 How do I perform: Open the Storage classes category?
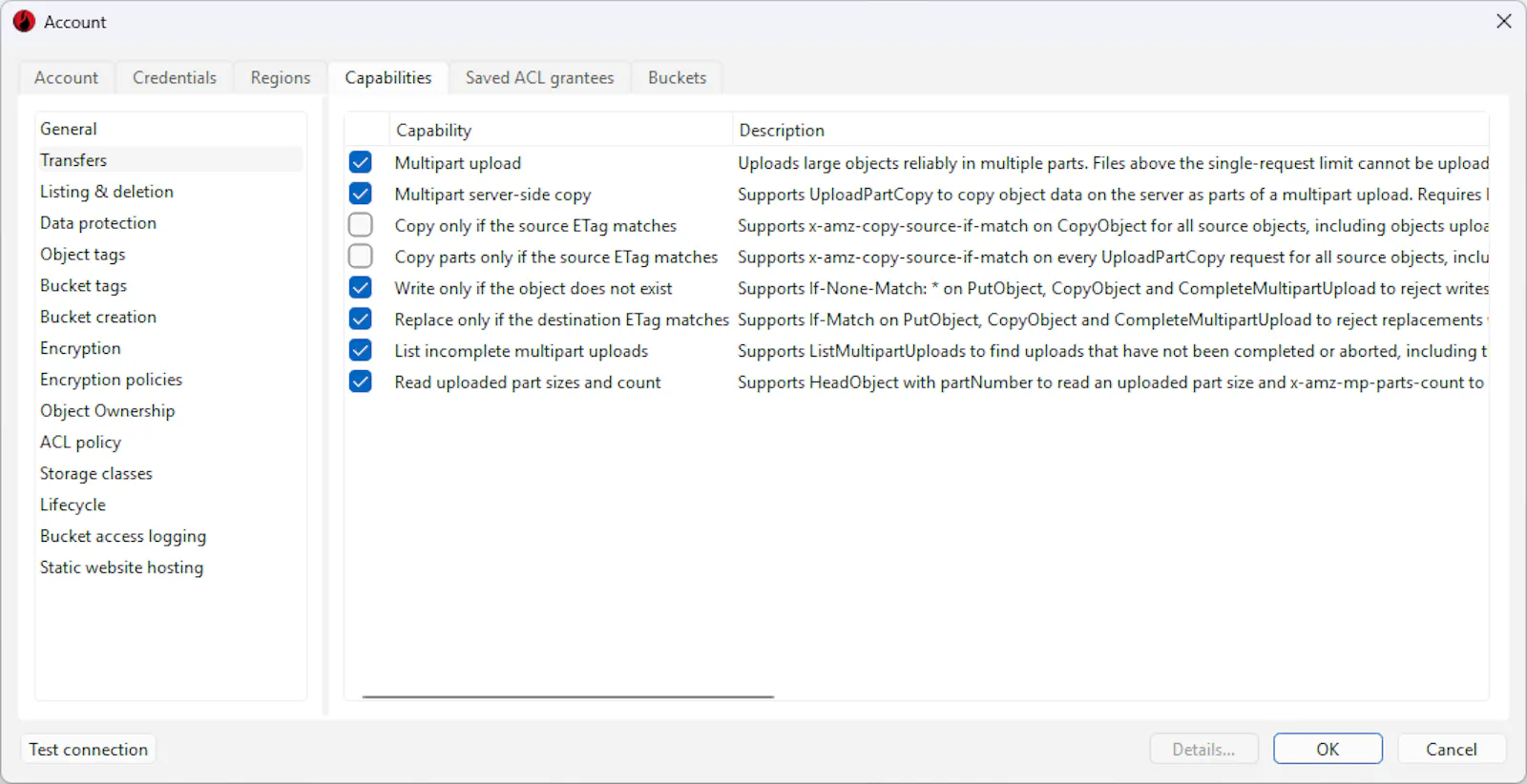[170, 474]
